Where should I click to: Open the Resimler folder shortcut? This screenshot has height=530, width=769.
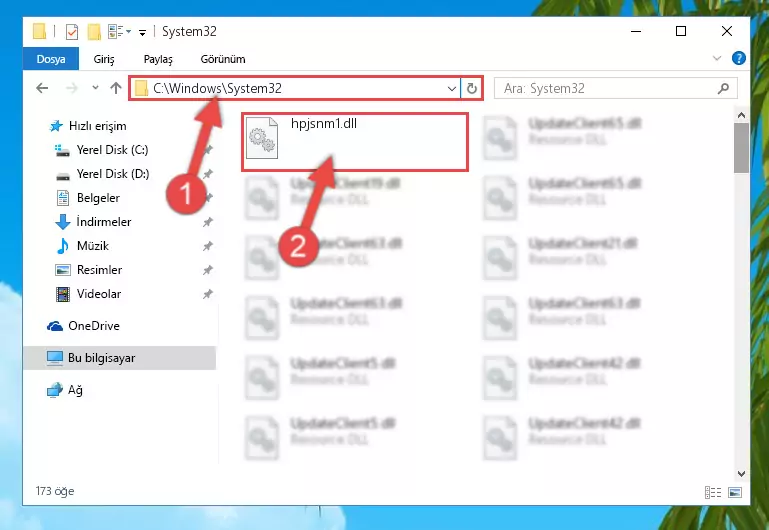(x=89, y=270)
